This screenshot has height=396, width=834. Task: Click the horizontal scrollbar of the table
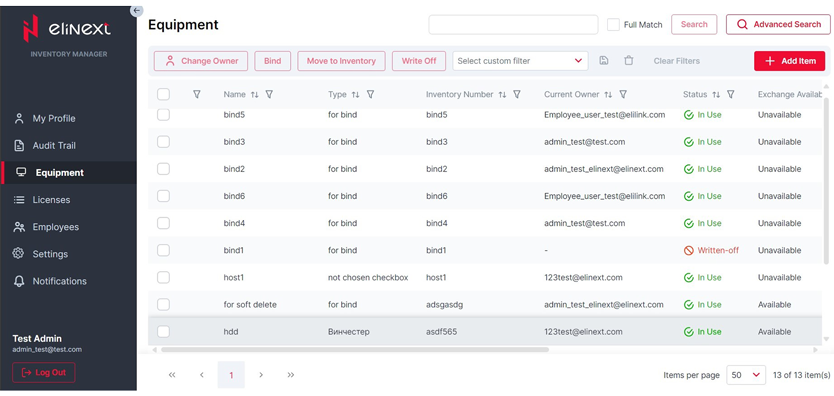(x=355, y=350)
